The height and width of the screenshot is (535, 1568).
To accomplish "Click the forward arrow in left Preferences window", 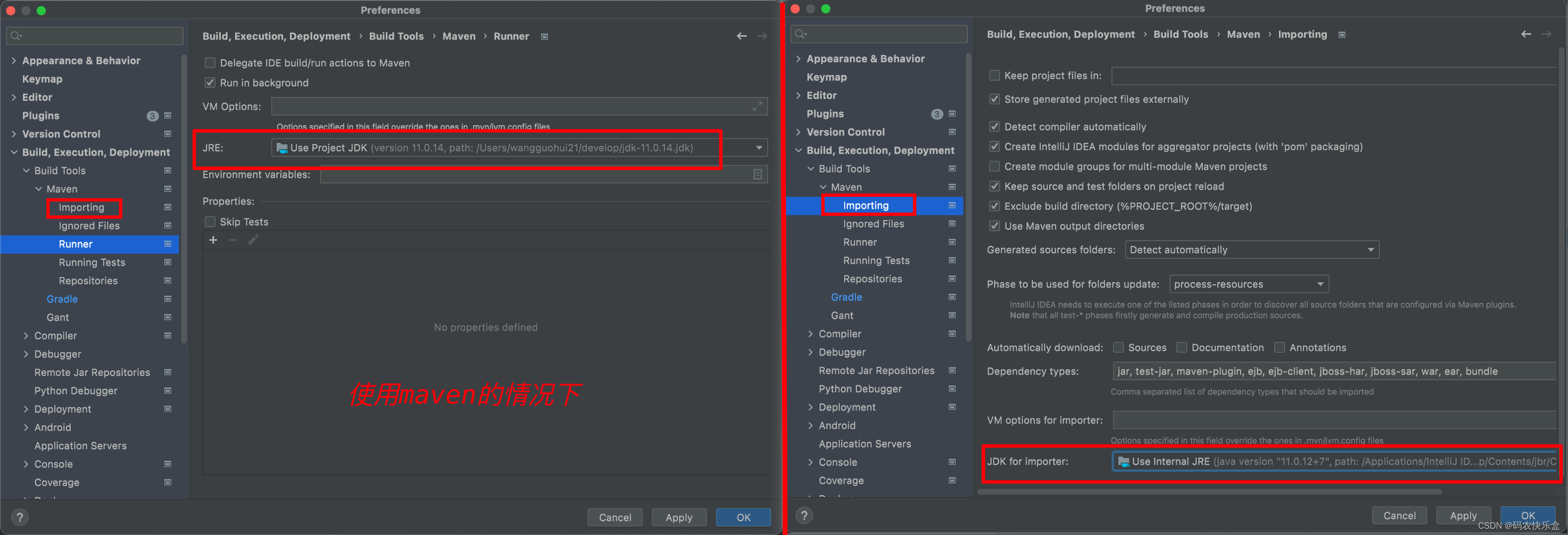I will coord(762,36).
